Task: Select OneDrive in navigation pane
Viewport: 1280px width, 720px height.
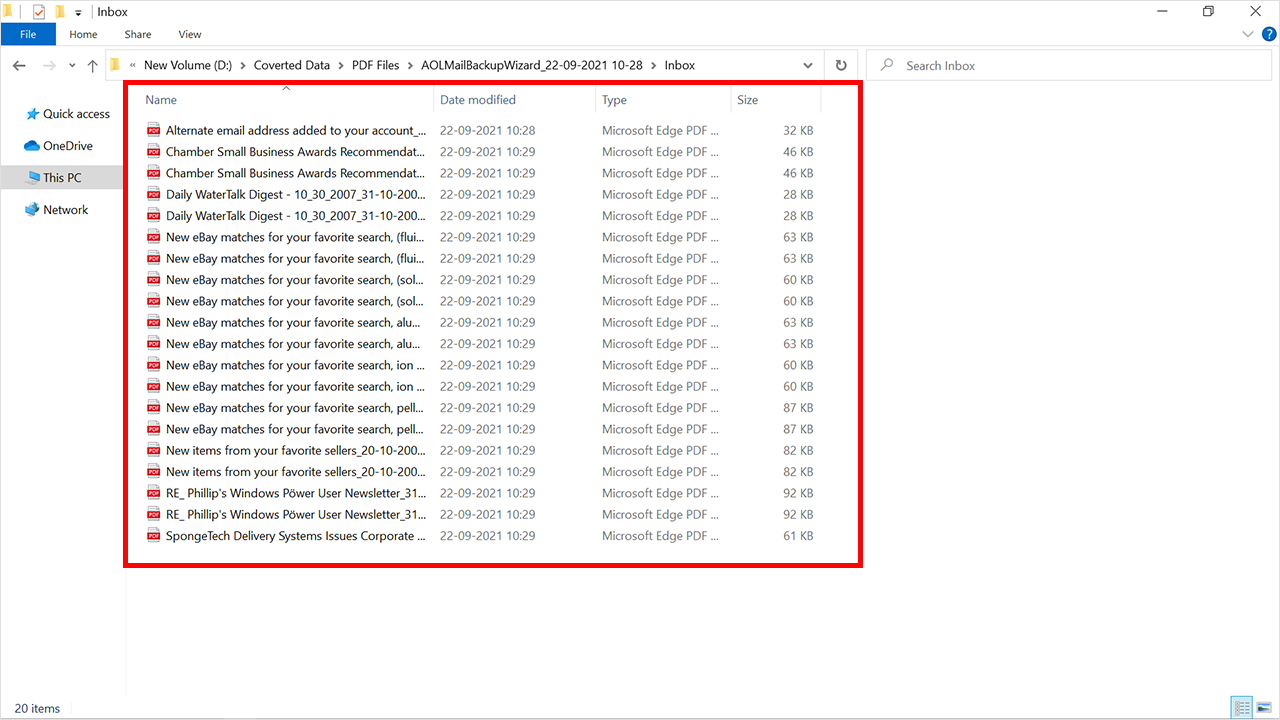Action: (x=58, y=146)
